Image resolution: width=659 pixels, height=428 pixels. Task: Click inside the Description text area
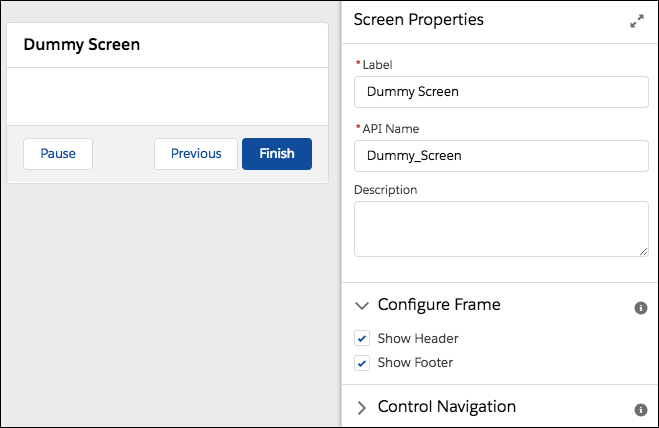tap(501, 228)
